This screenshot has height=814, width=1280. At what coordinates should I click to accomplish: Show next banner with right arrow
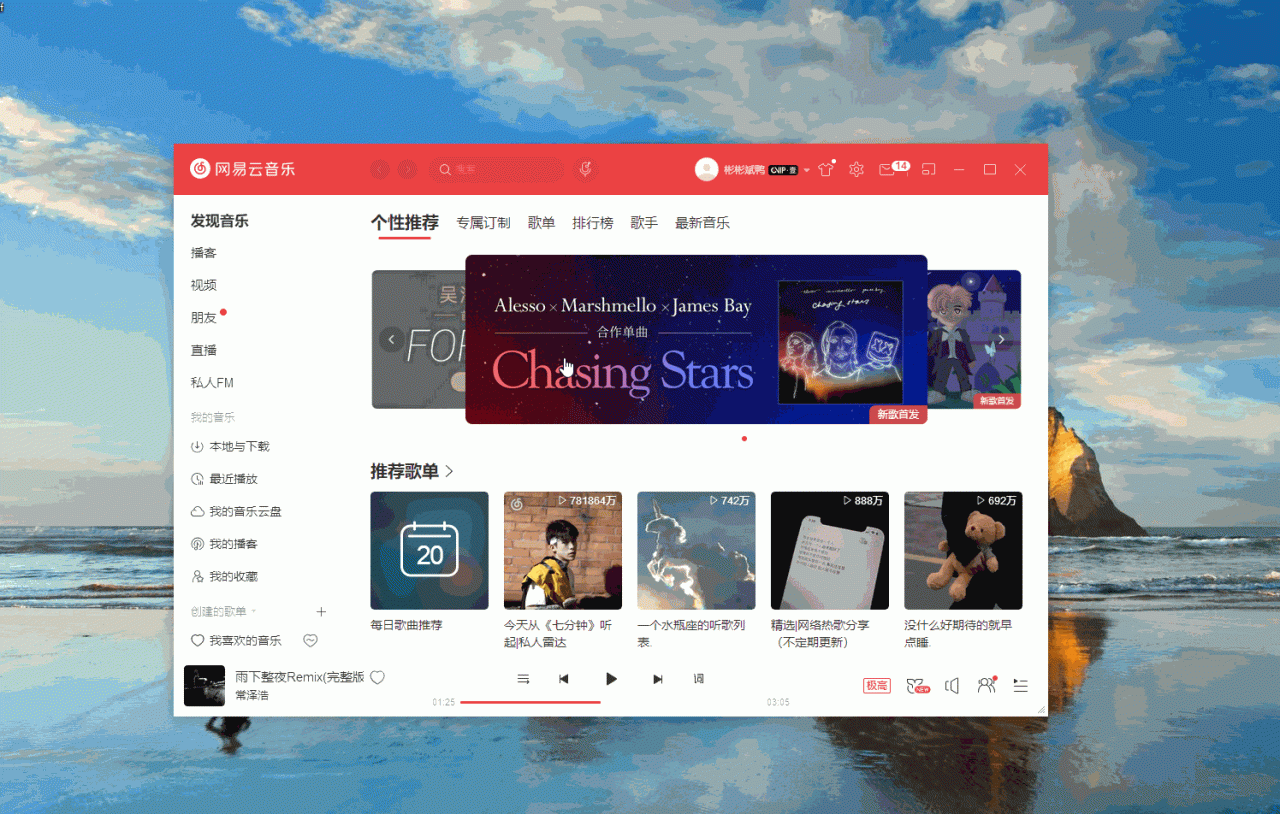pos(1001,340)
